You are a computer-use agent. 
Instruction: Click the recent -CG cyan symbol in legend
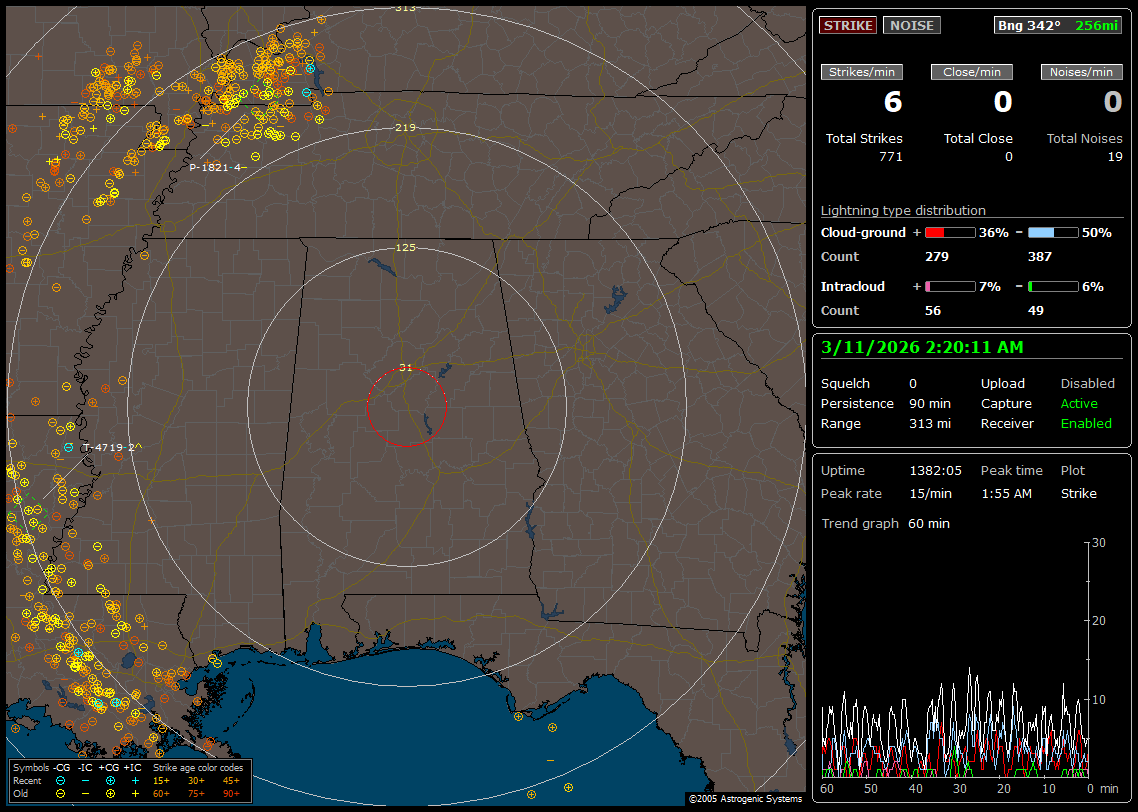(x=61, y=780)
